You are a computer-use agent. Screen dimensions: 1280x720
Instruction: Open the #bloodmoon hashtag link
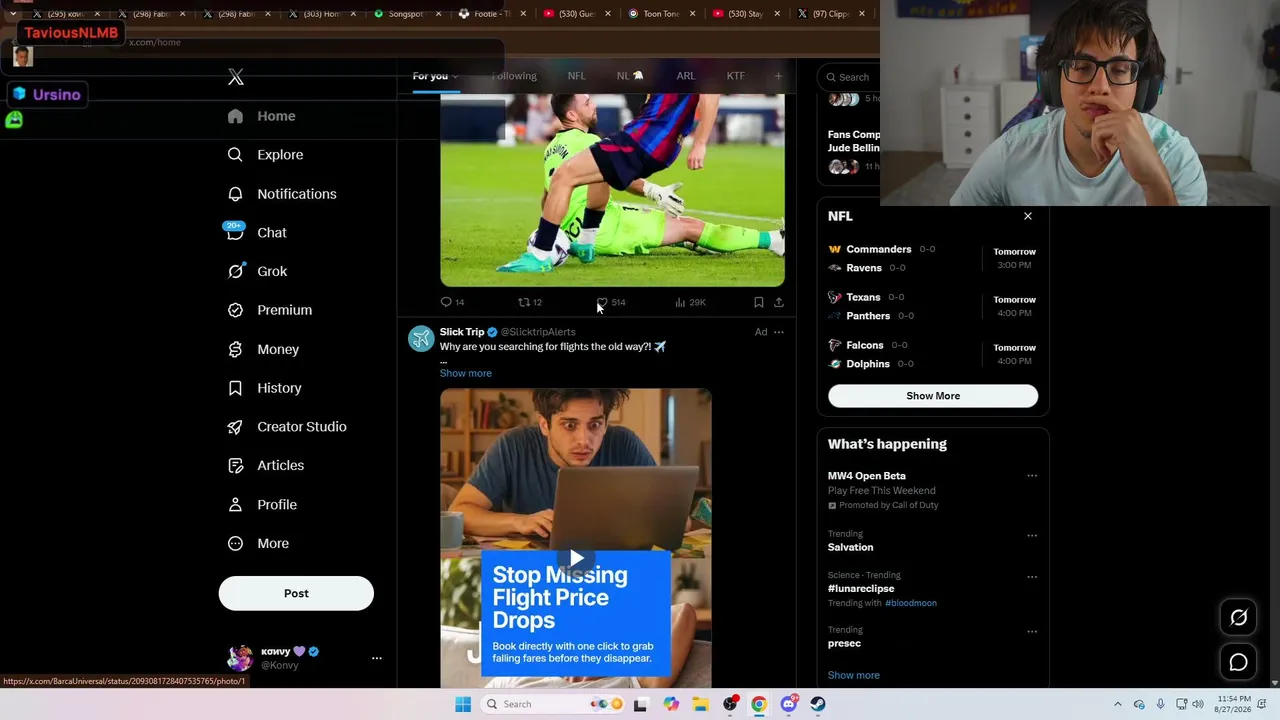tap(911, 603)
